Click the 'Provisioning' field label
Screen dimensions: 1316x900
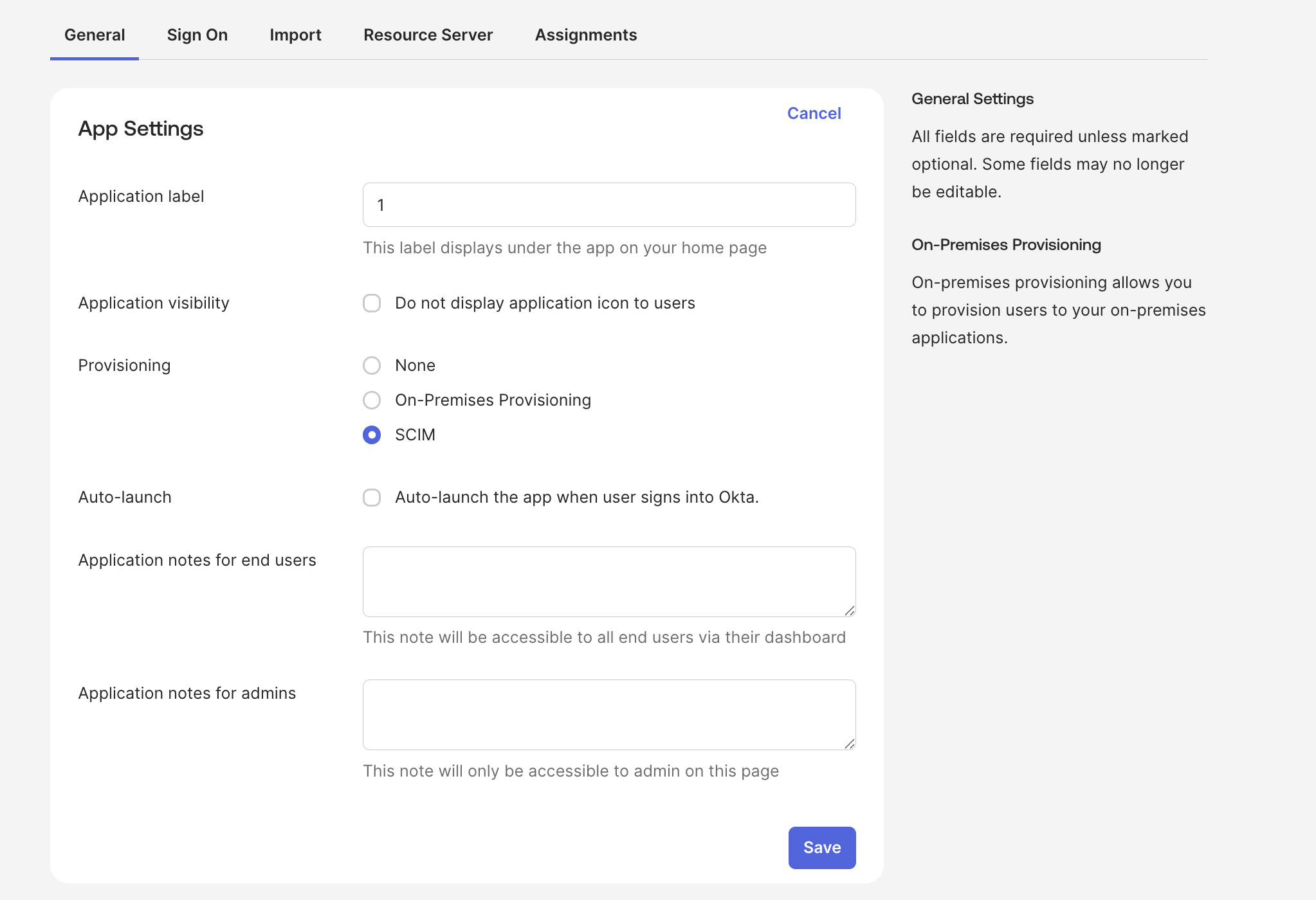pyautogui.click(x=124, y=365)
